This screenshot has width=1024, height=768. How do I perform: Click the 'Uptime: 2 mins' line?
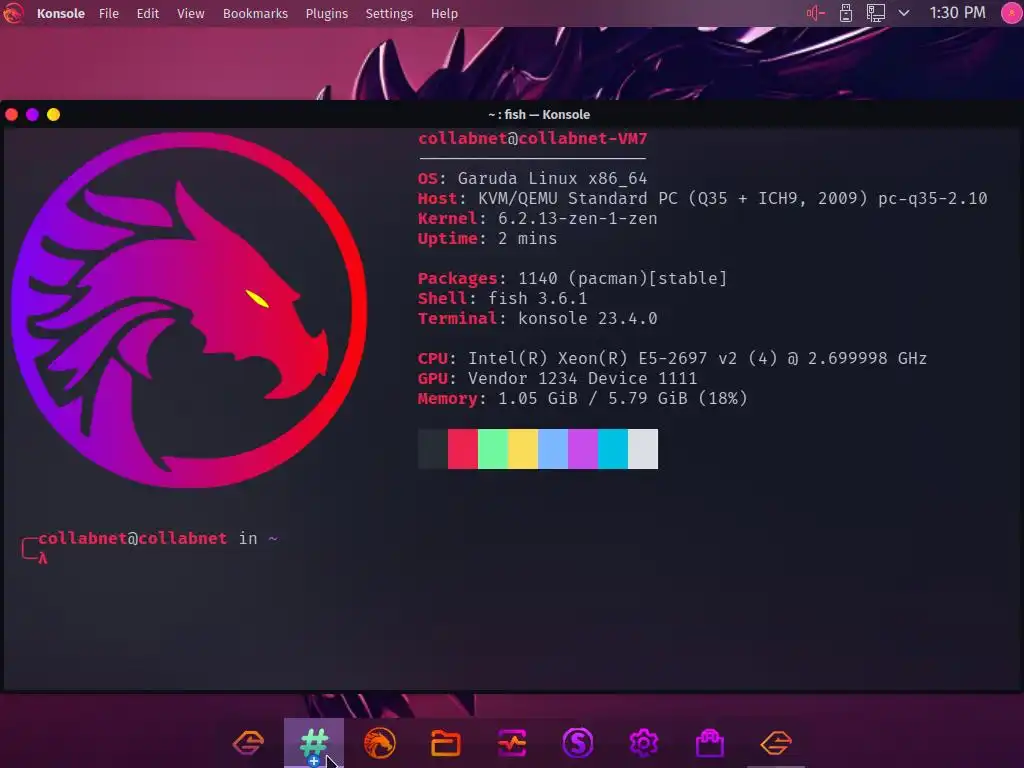point(487,238)
